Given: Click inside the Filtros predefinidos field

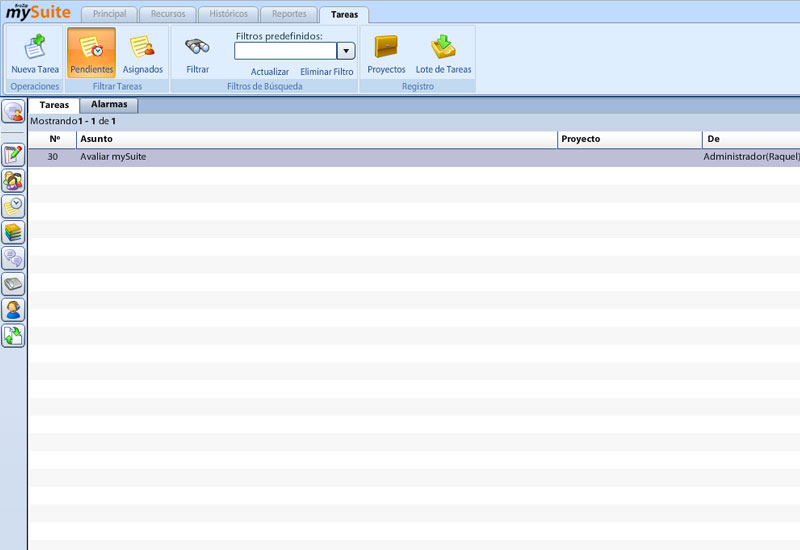Looking at the screenshot, I should (x=285, y=51).
